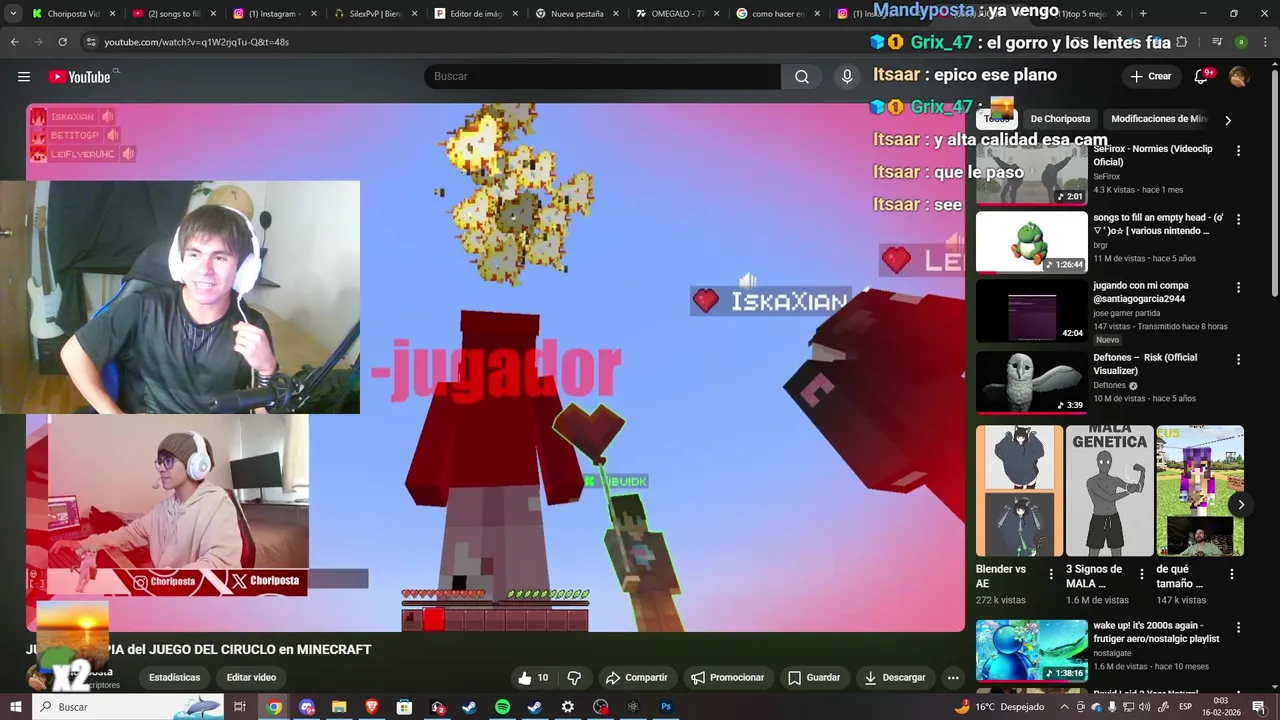The width and height of the screenshot is (1280, 720).
Task: Like the video with thumbs up
Action: pos(534,677)
